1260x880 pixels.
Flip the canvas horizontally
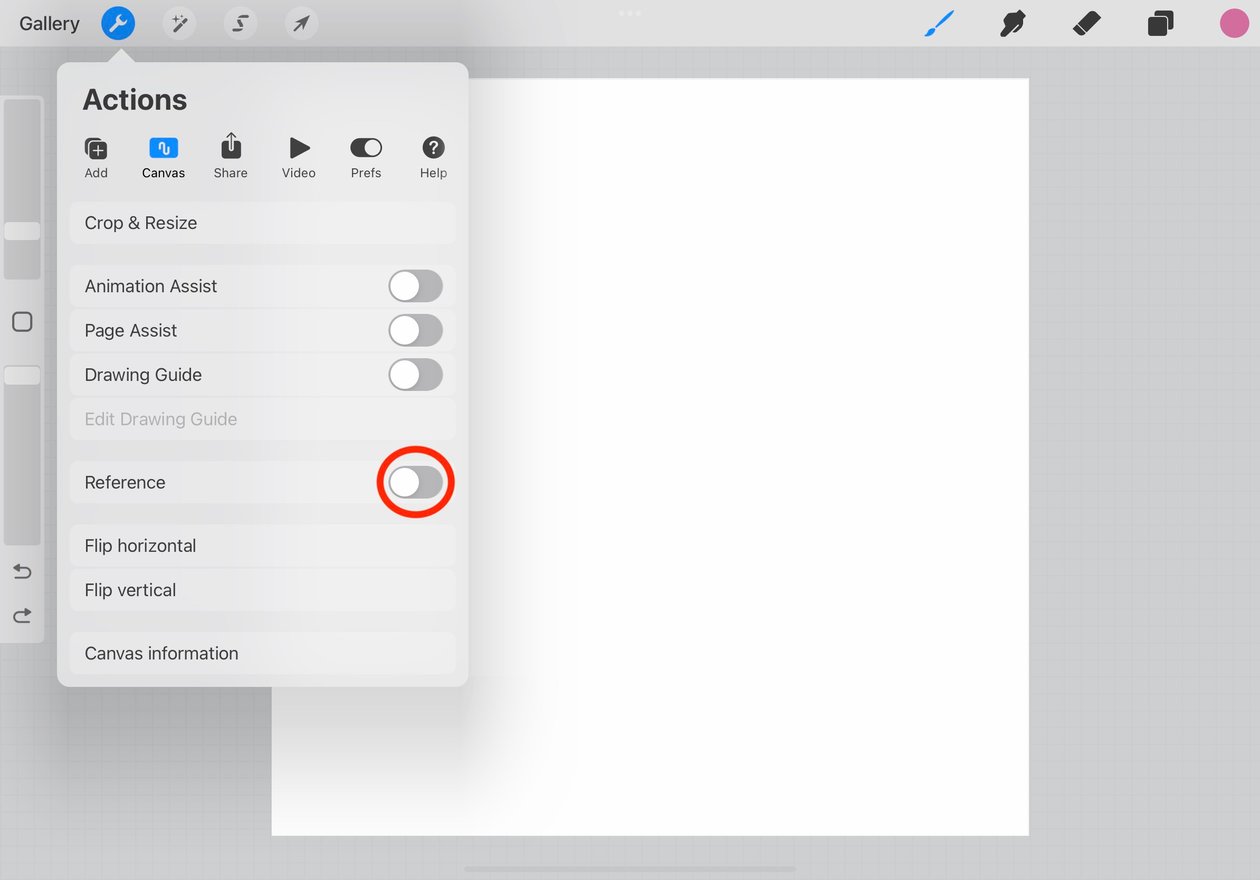coord(262,546)
